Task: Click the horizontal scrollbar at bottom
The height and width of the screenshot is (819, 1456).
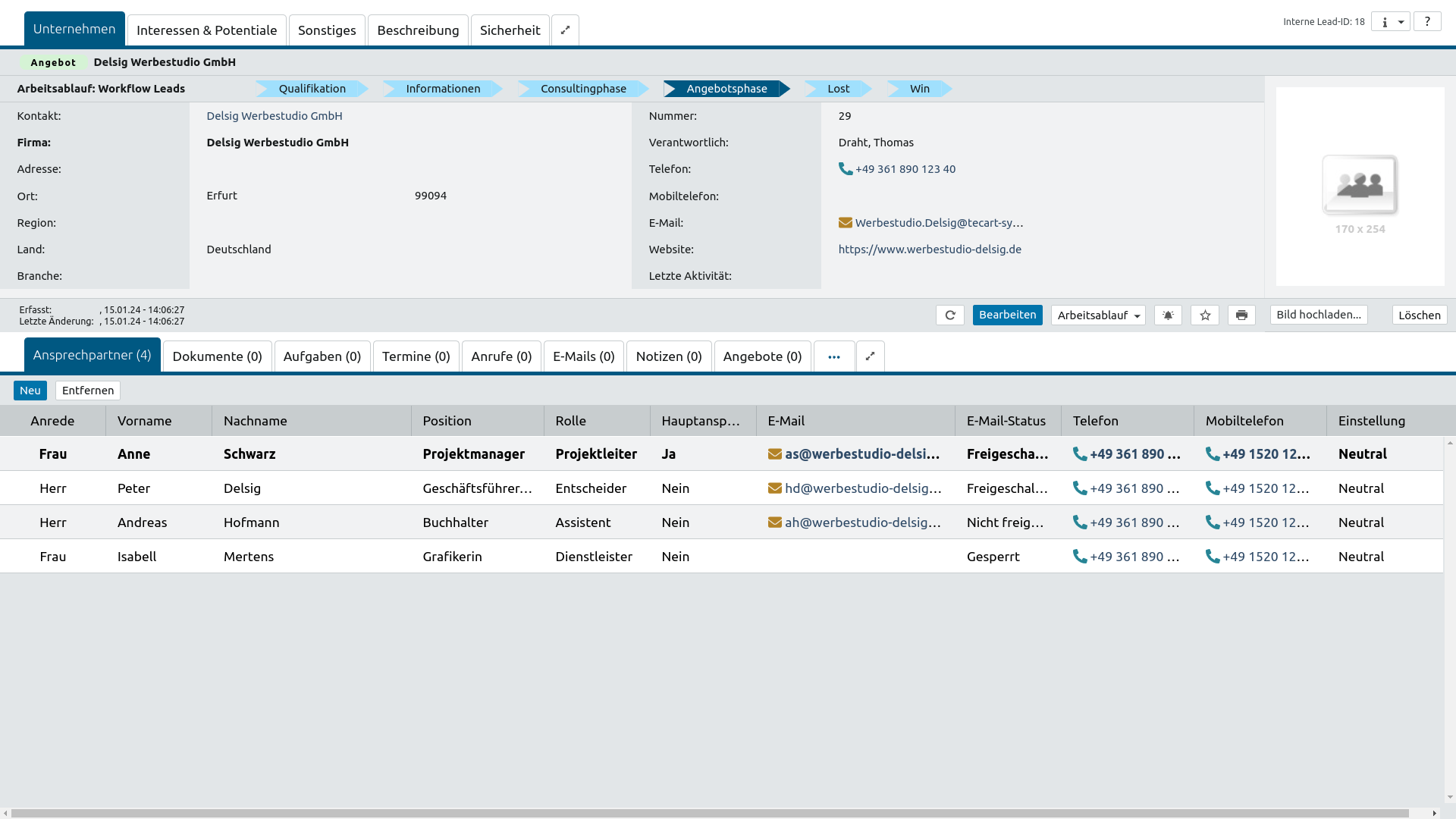Action: pos(709,813)
